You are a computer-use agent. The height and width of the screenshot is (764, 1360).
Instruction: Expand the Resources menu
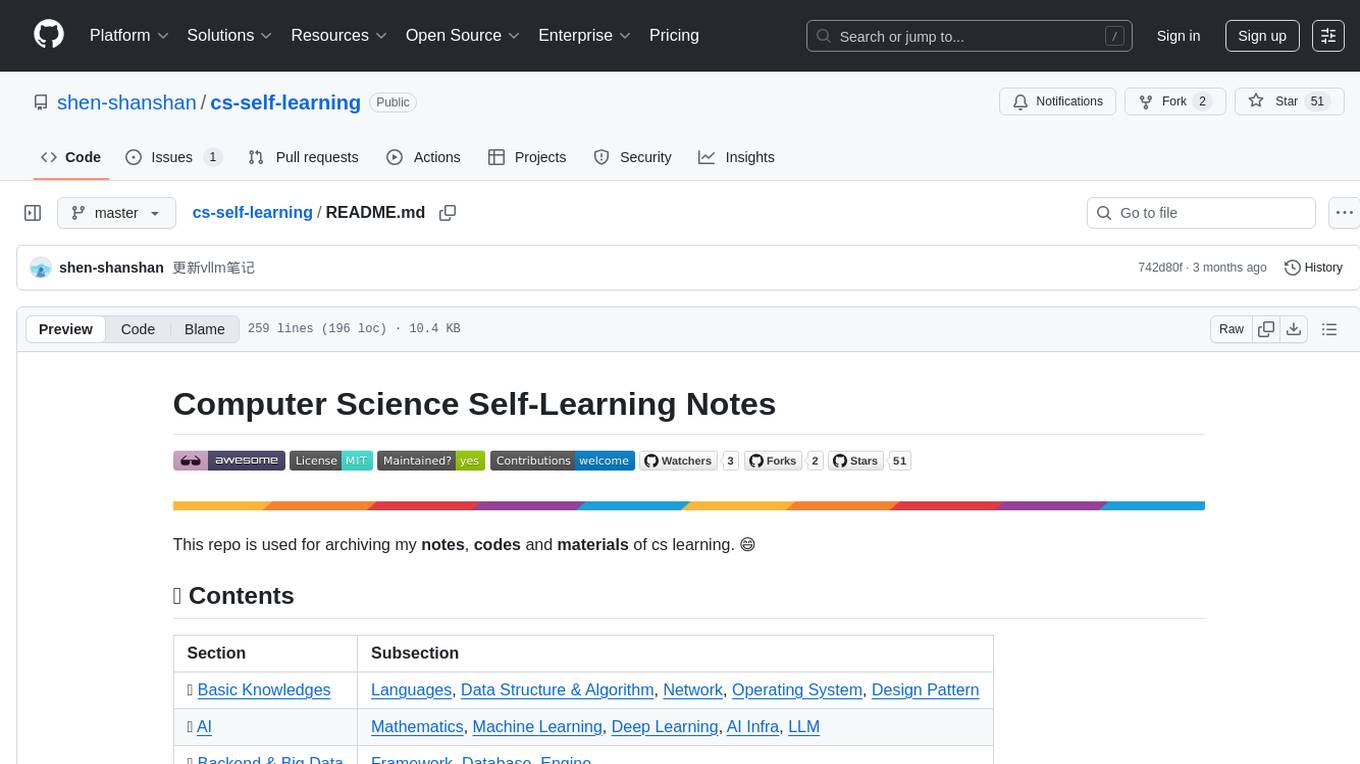tap(338, 35)
